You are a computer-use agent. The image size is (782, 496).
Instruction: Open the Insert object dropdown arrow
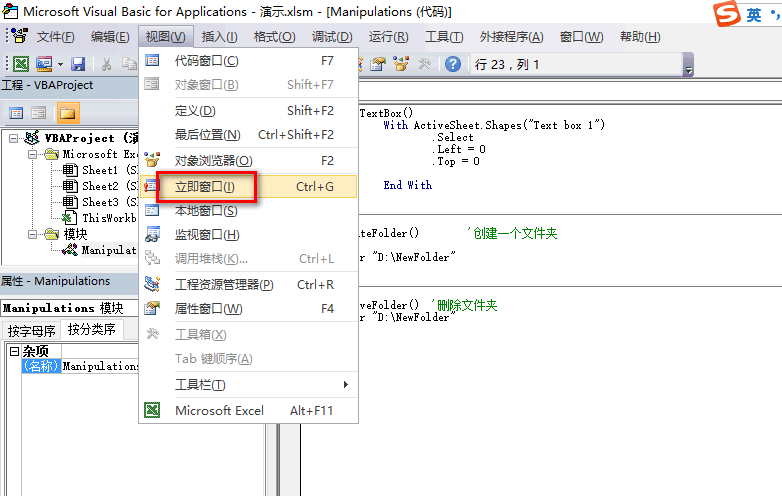pyautogui.click(x=60, y=64)
